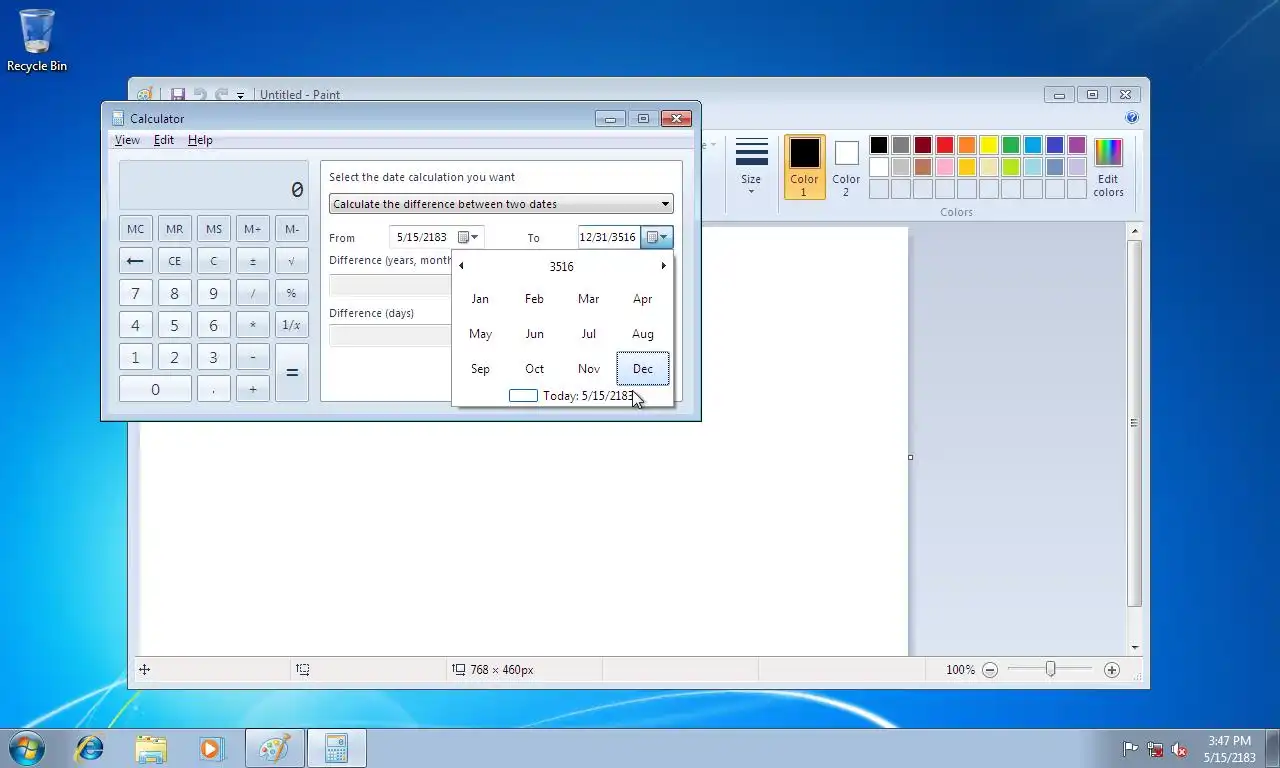Click the Paint vertical scrollbar down arrow

pos(1134,648)
